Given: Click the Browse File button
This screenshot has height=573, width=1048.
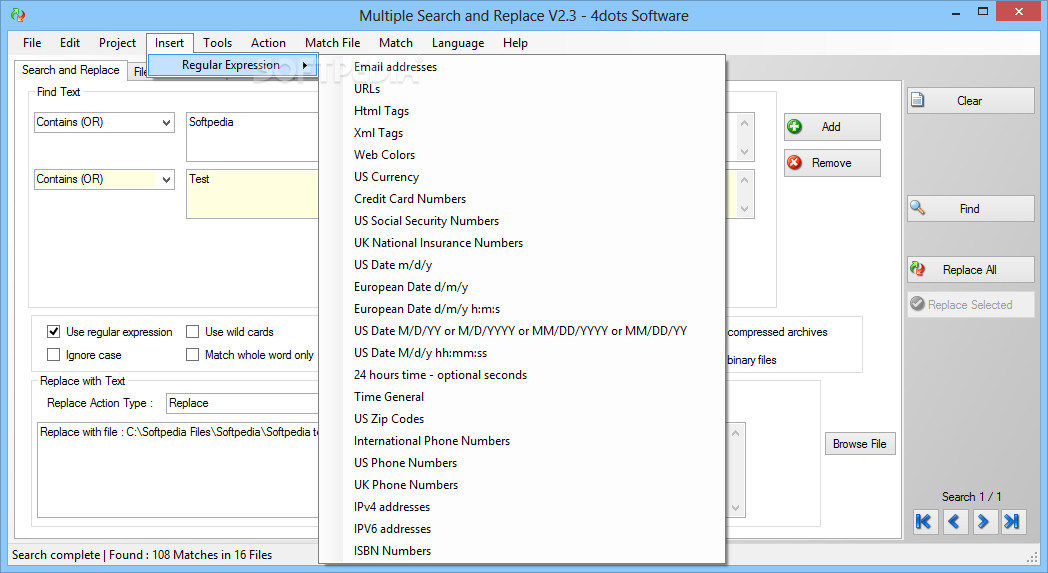Looking at the screenshot, I should (x=860, y=444).
